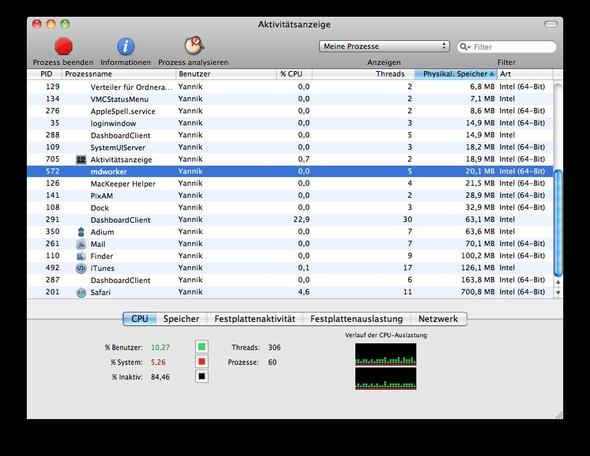The image size is (590, 456).
Task: Sort by Benutzer column header
Action: point(227,74)
